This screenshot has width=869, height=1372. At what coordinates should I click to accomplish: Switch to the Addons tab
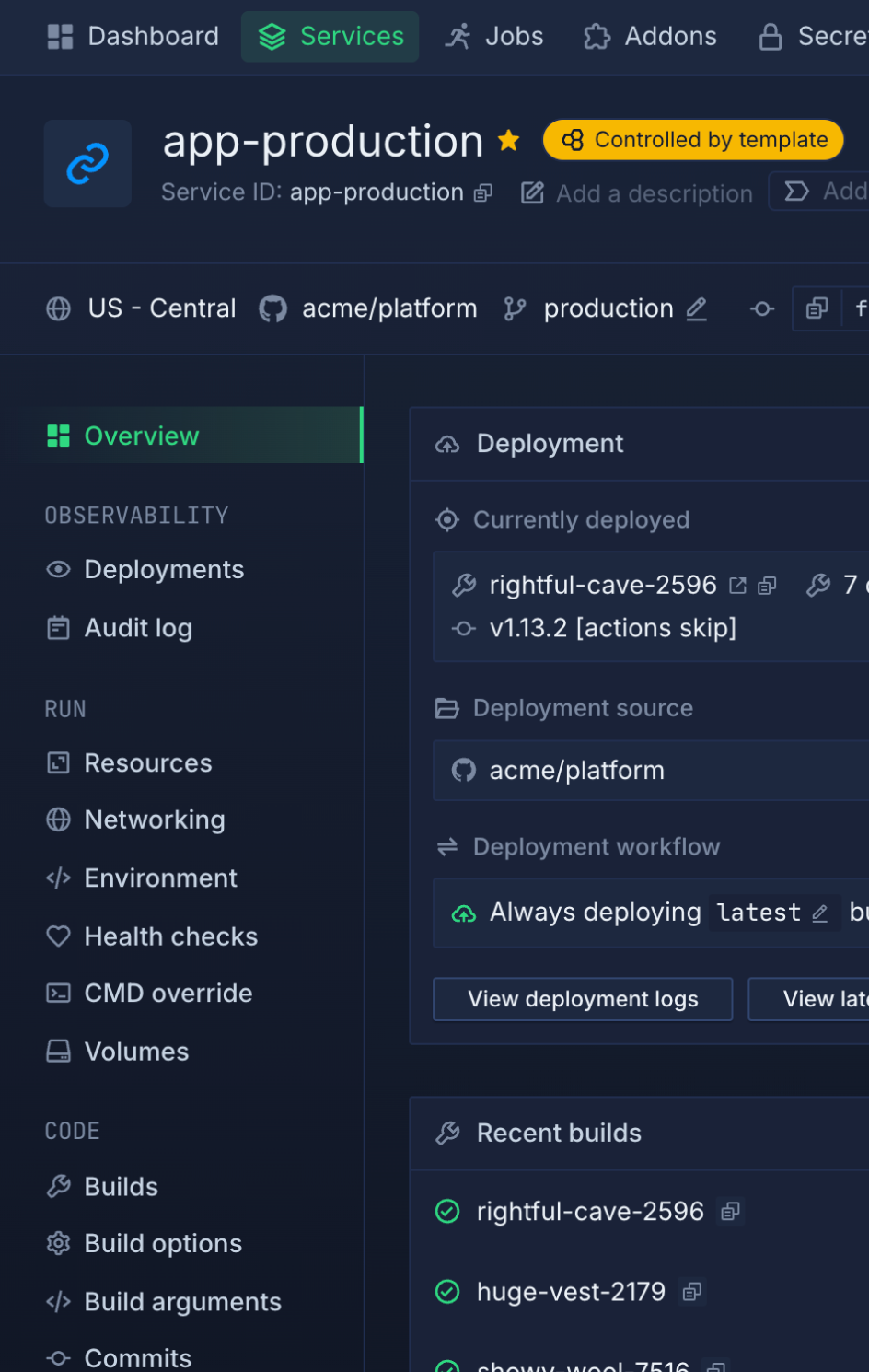[650, 37]
